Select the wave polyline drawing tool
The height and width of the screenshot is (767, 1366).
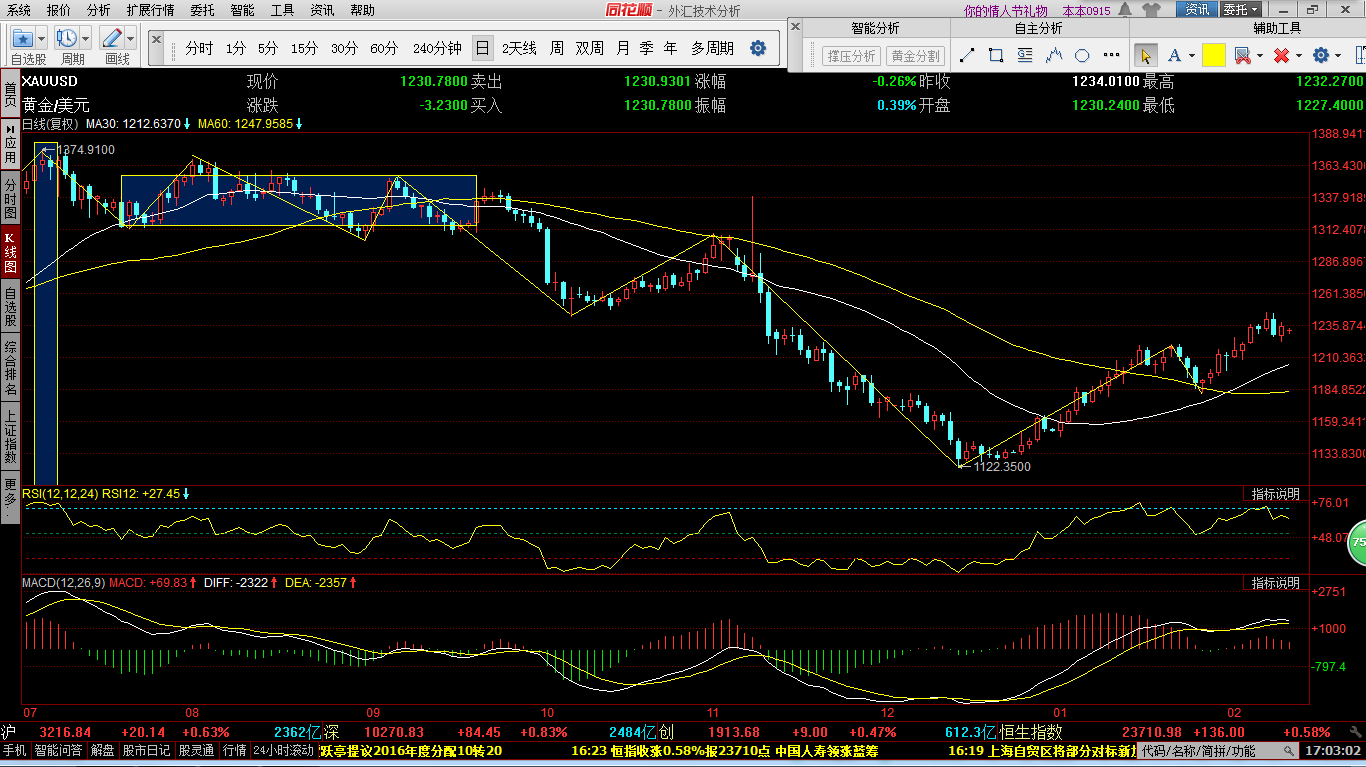tap(1054, 55)
